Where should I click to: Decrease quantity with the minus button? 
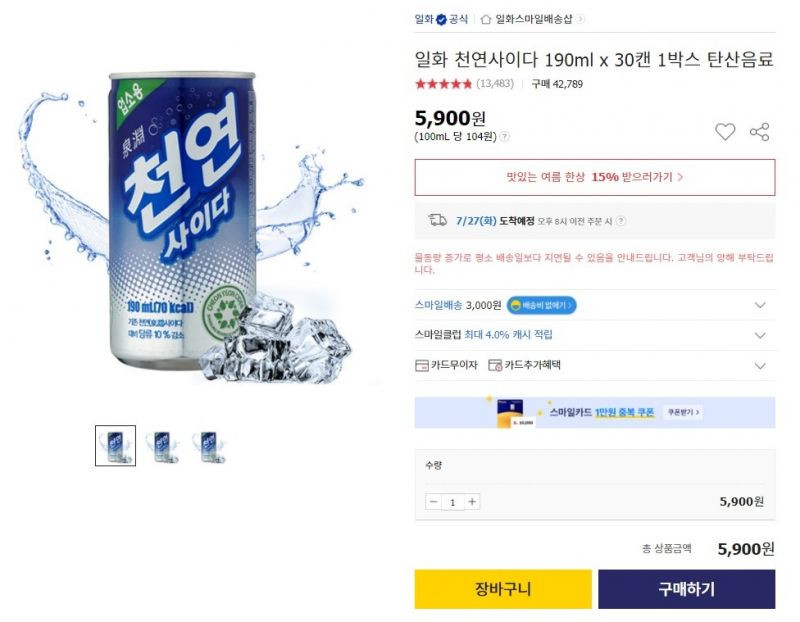pos(434,502)
